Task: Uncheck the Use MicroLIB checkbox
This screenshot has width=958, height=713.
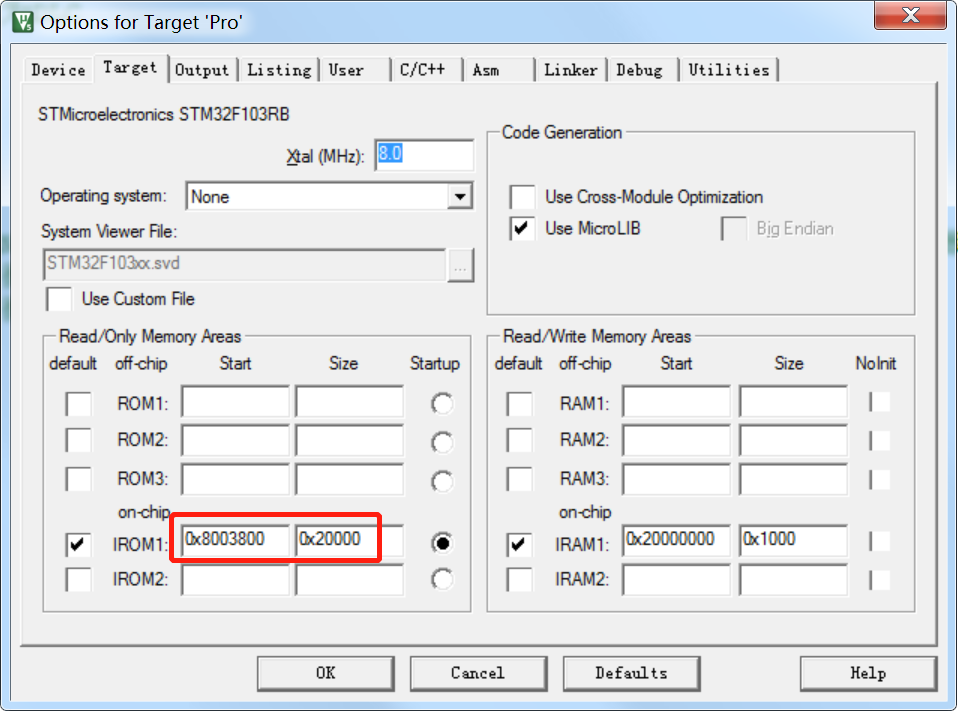Action: coord(522,229)
